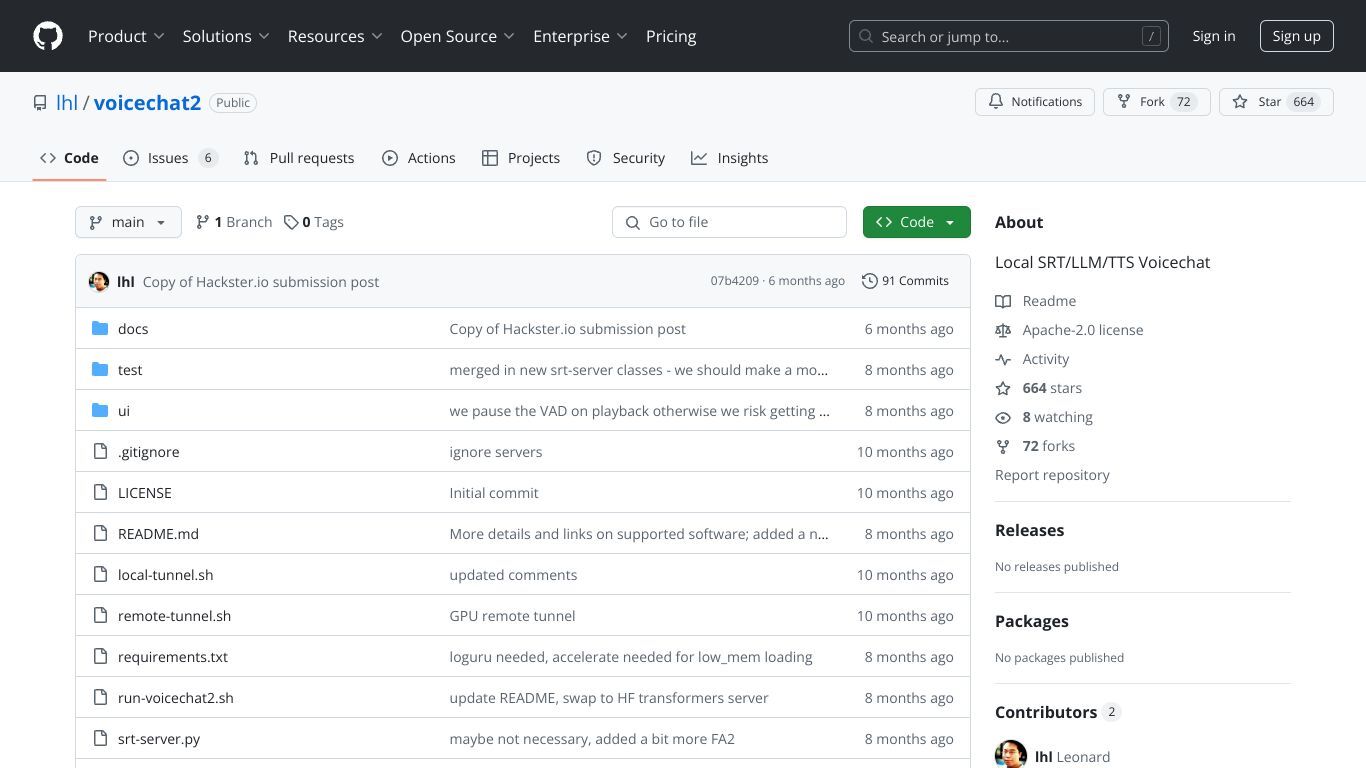Image resolution: width=1366 pixels, height=768 pixels.
Task: Open the 91 Commits history link
Action: coord(905,281)
